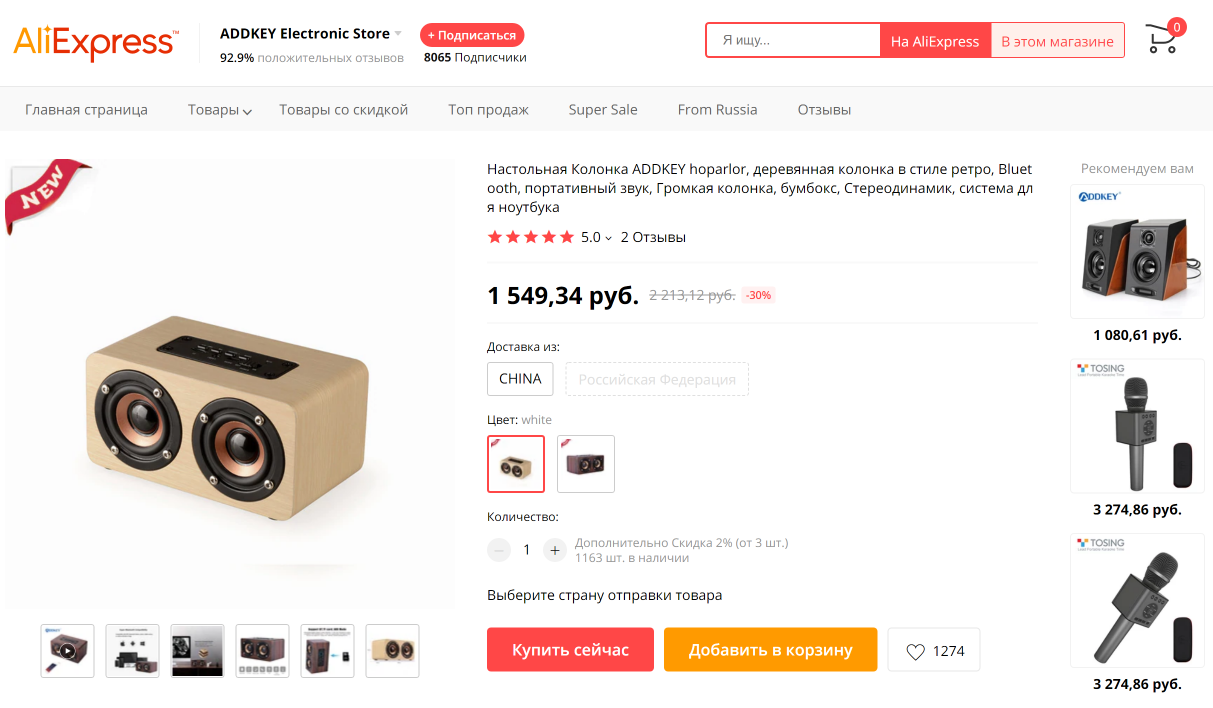Viewport: 1213px width, 708px height.
Task: Expand ADDKEY Electronic Store dropdown arrow
Action: click(398, 34)
